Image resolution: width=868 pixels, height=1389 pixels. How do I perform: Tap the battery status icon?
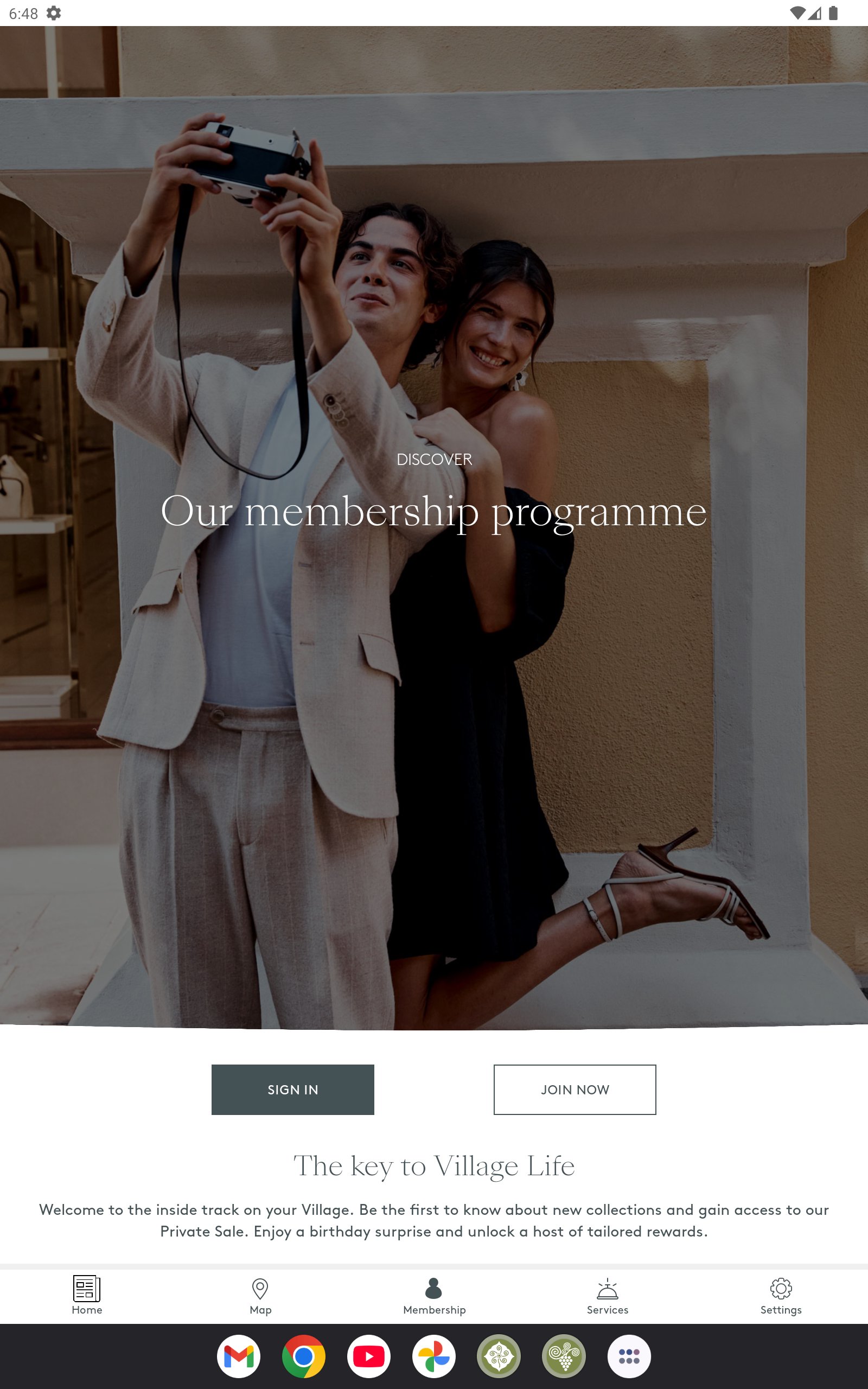833,13
